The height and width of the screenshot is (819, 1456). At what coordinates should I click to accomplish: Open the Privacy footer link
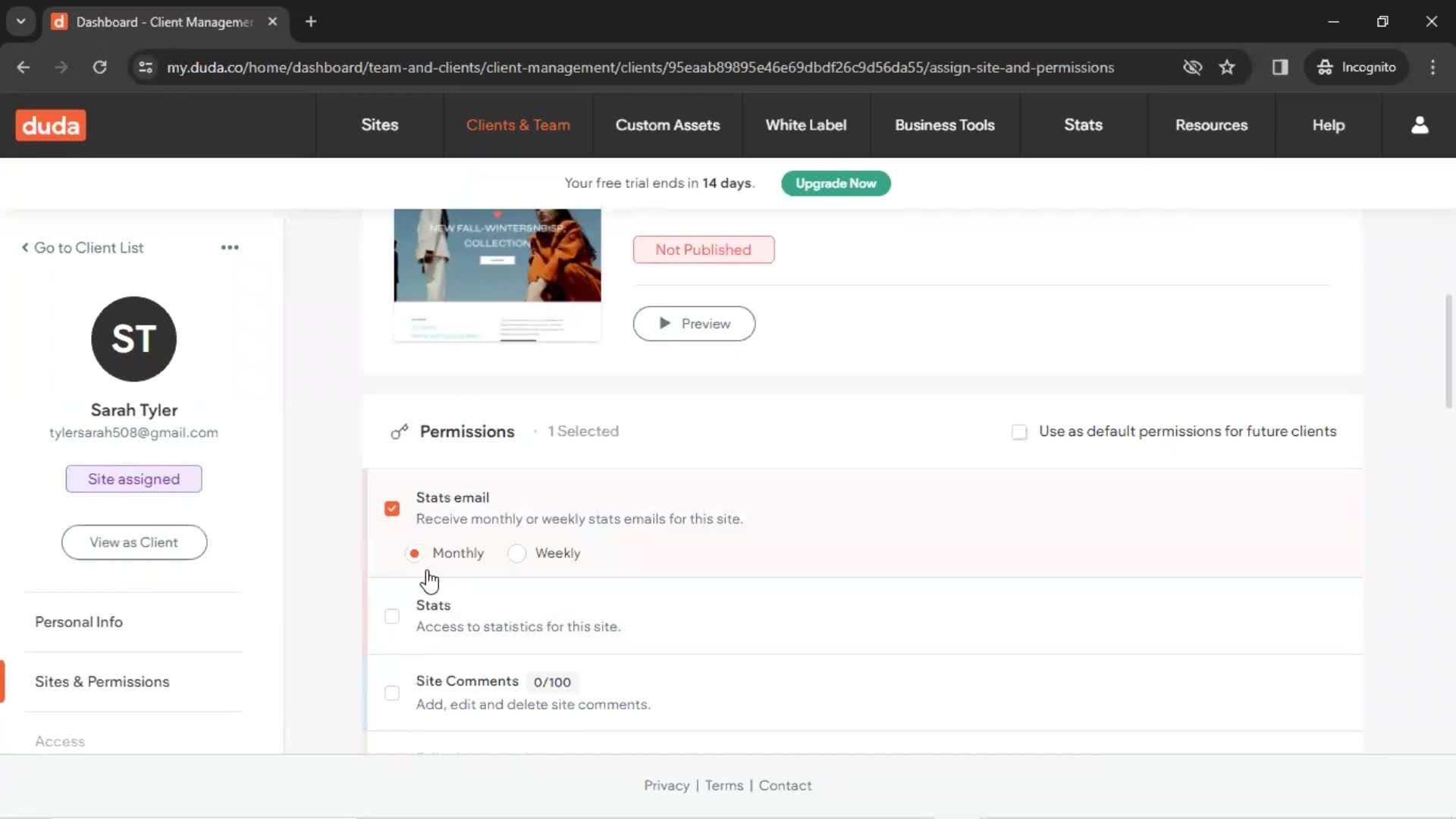pyautogui.click(x=667, y=786)
